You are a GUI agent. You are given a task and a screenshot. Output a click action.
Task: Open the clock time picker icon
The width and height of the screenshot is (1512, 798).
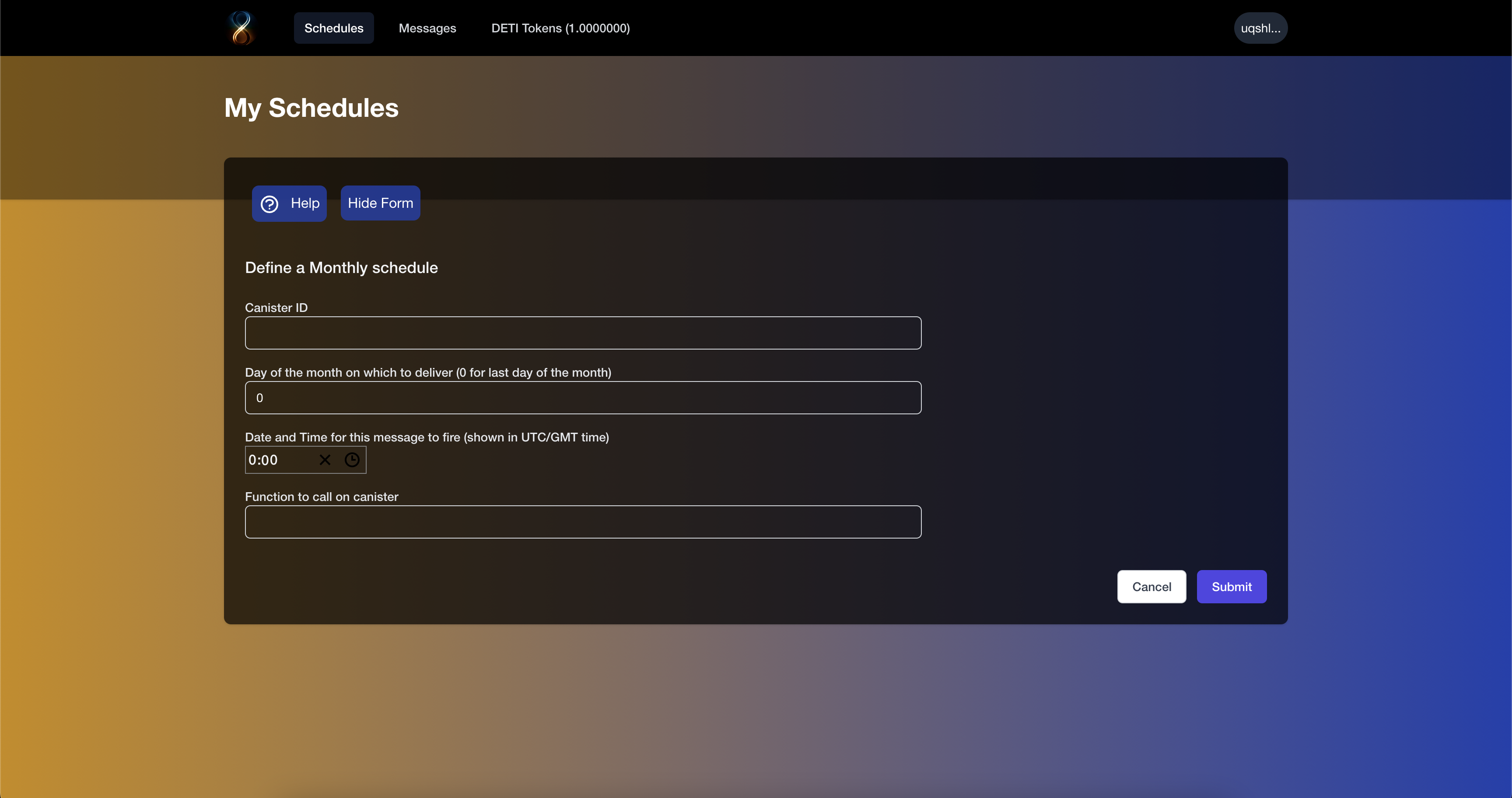pyautogui.click(x=352, y=459)
